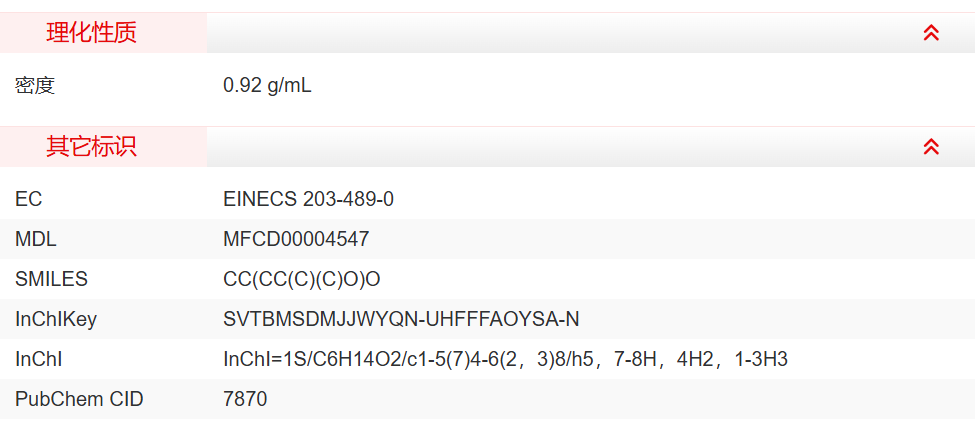Click the MDL row label
Image resolution: width=975 pixels, height=437 pixels.
pyautogui.click(x=36, y=239)
